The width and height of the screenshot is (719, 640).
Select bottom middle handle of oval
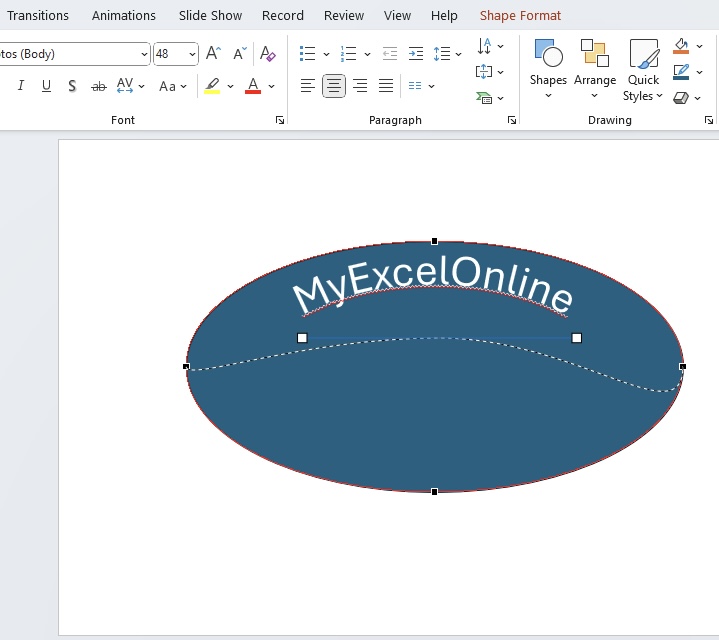tap(435, 492)
